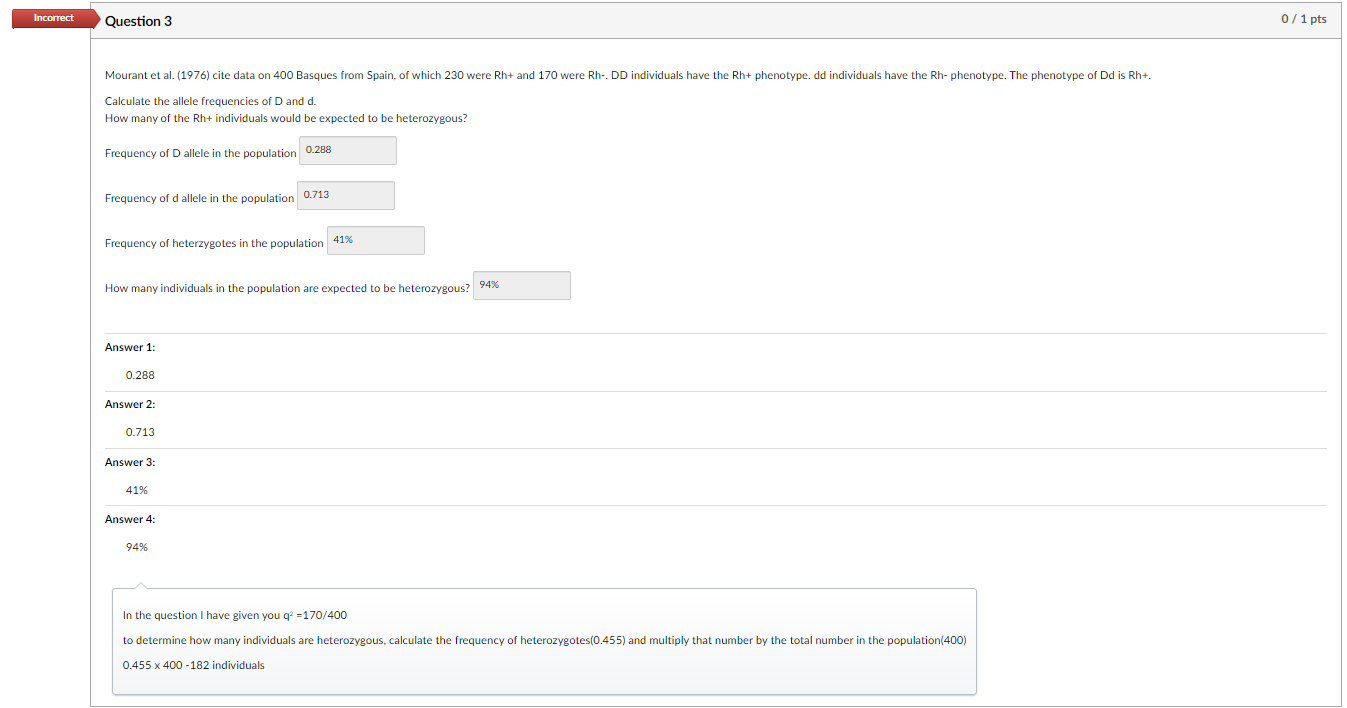Viewport: 1347px width, 708px height.
Task: Select the Answer 4 label
Action: [x=129, y=518]
